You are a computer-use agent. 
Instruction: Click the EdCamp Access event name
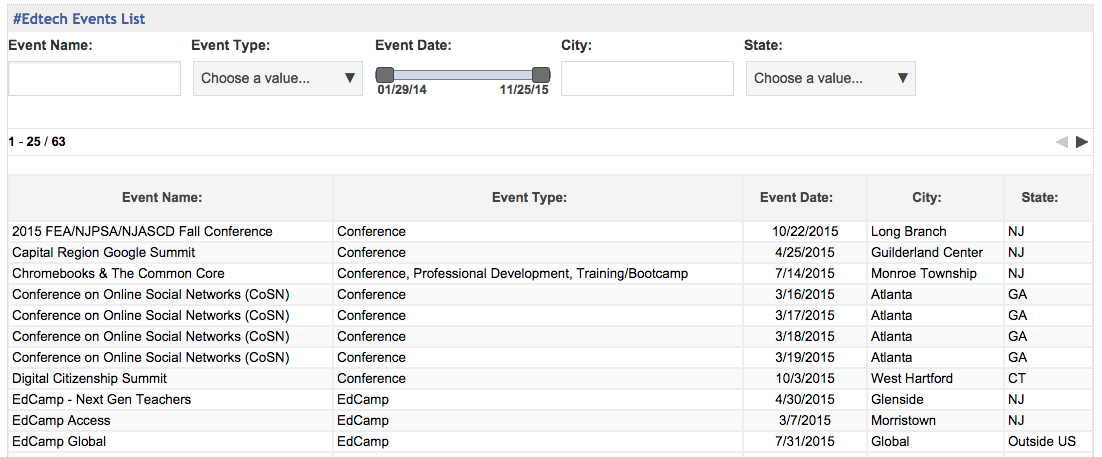pyautogui.click(x=61, y=420)
